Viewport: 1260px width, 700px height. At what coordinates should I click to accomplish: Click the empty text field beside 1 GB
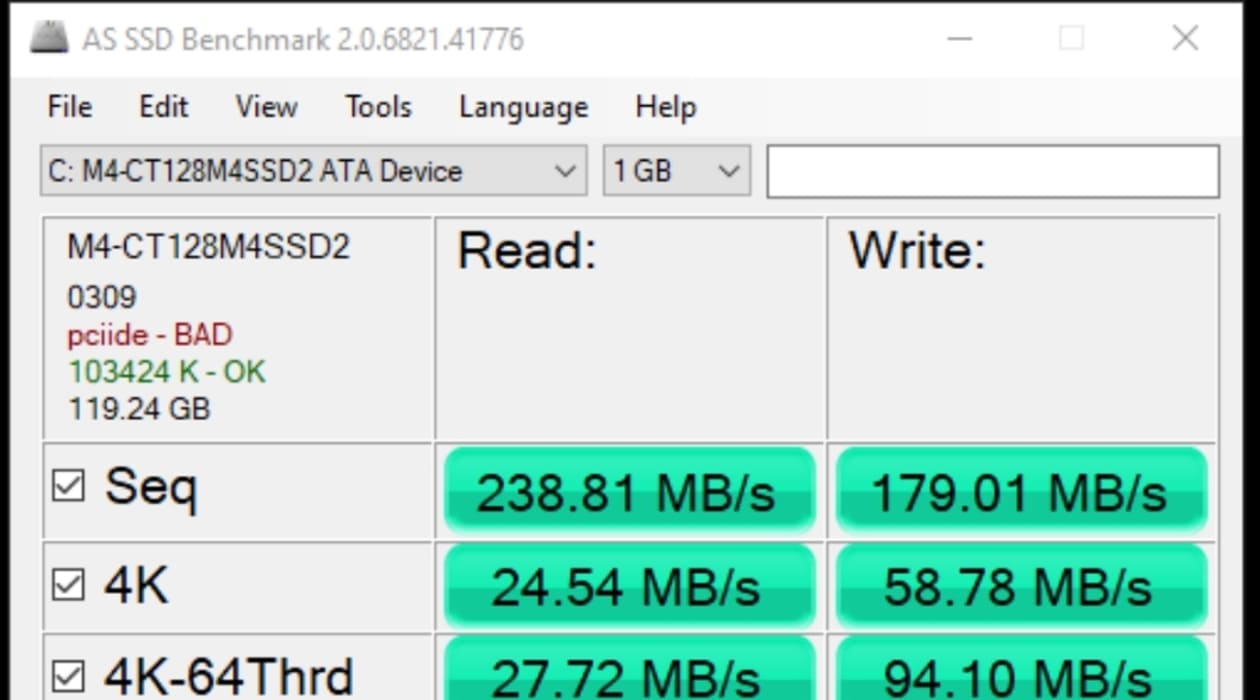pos(993,171)
